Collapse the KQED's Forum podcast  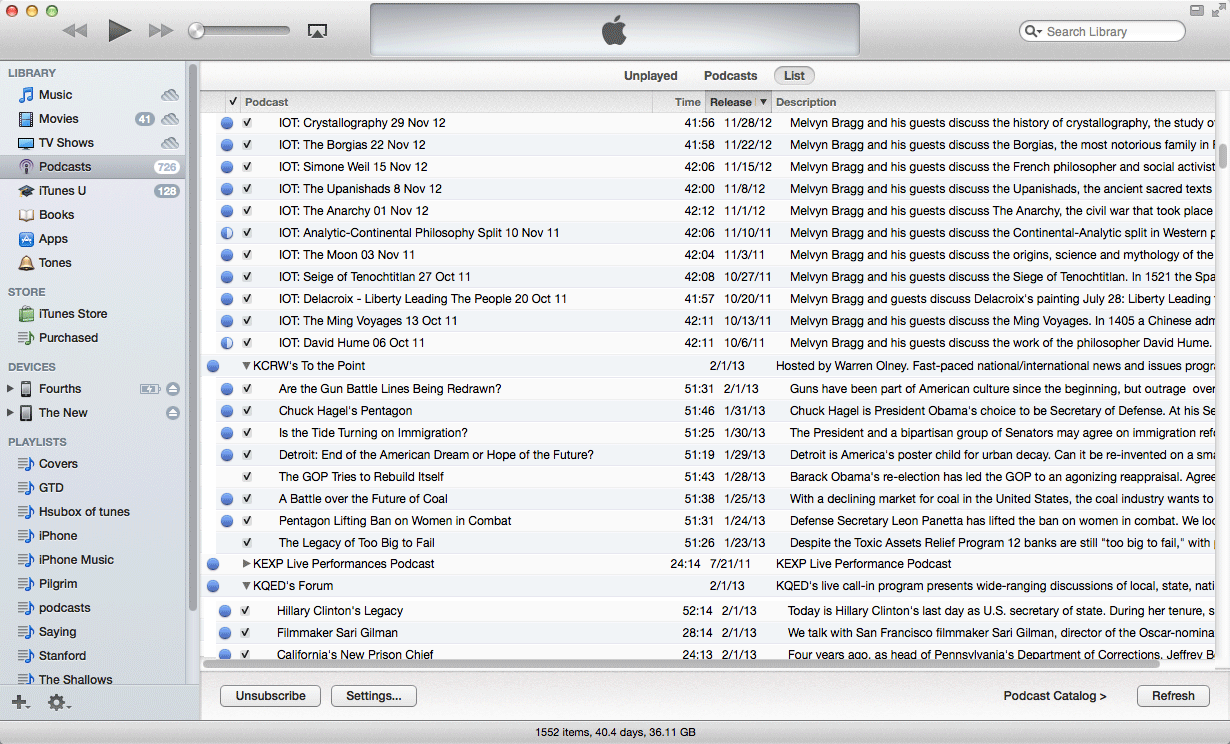tap(247, 586)
